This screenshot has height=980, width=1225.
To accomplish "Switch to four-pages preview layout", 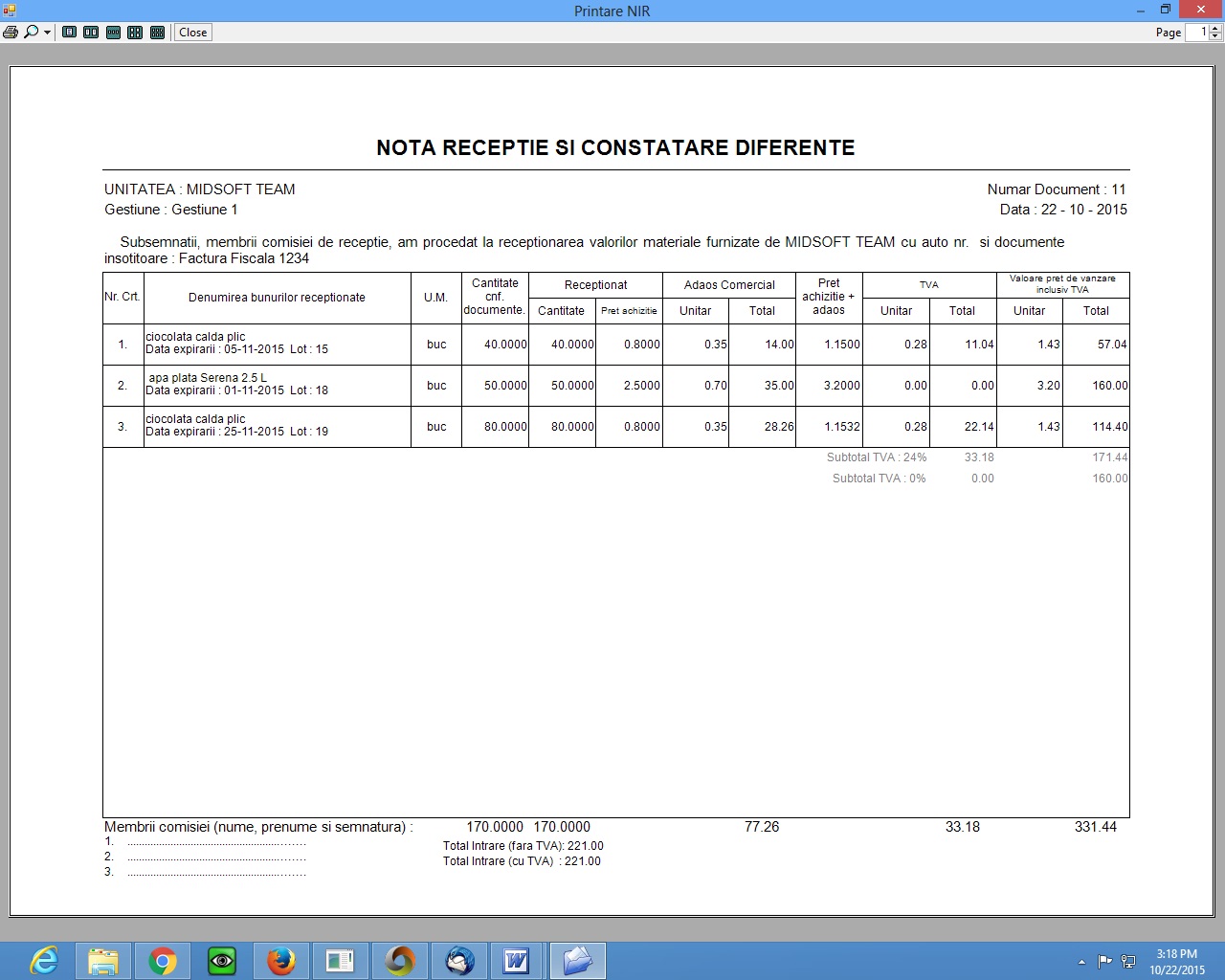I will (135, 32).
